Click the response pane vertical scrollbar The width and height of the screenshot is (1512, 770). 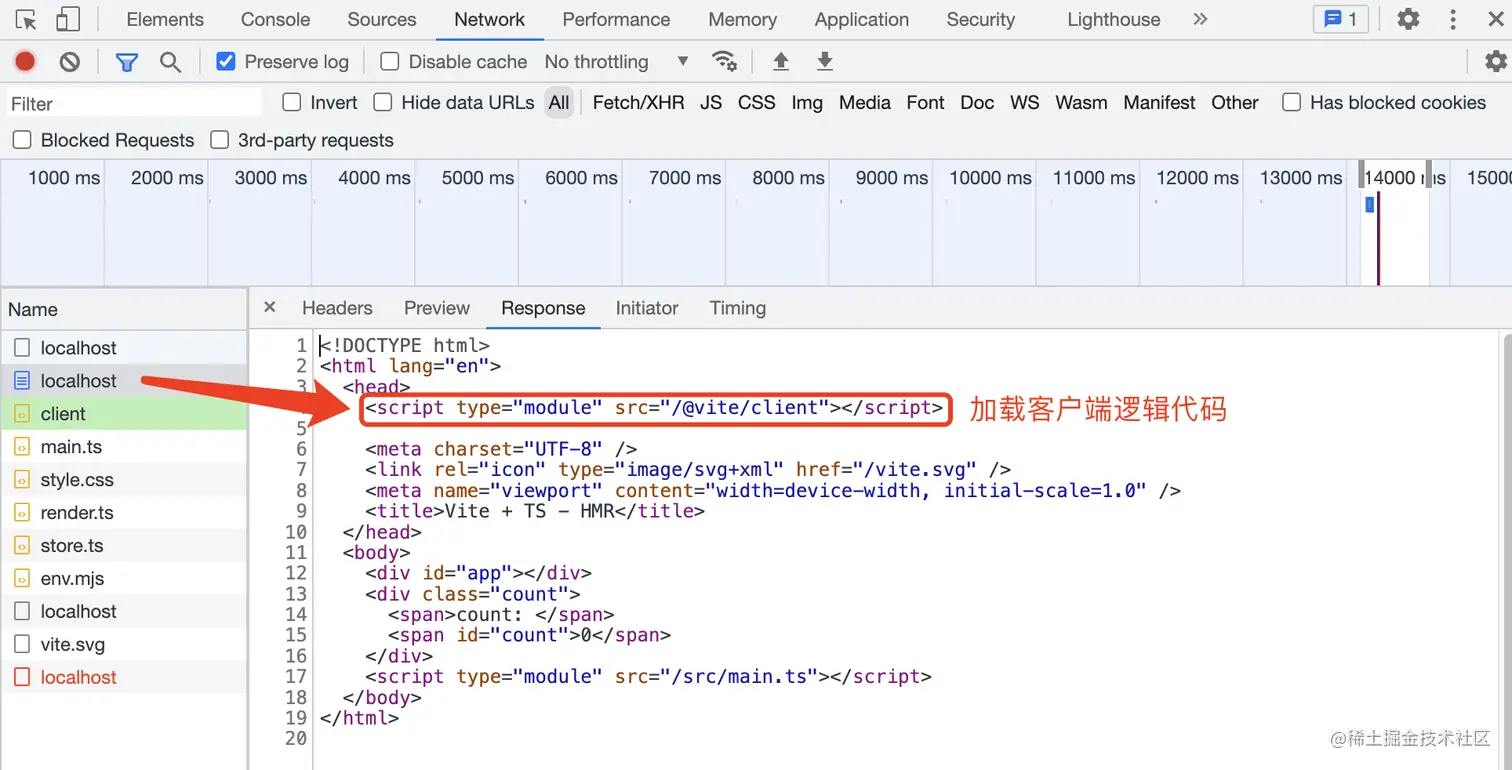coord(1506,550)
